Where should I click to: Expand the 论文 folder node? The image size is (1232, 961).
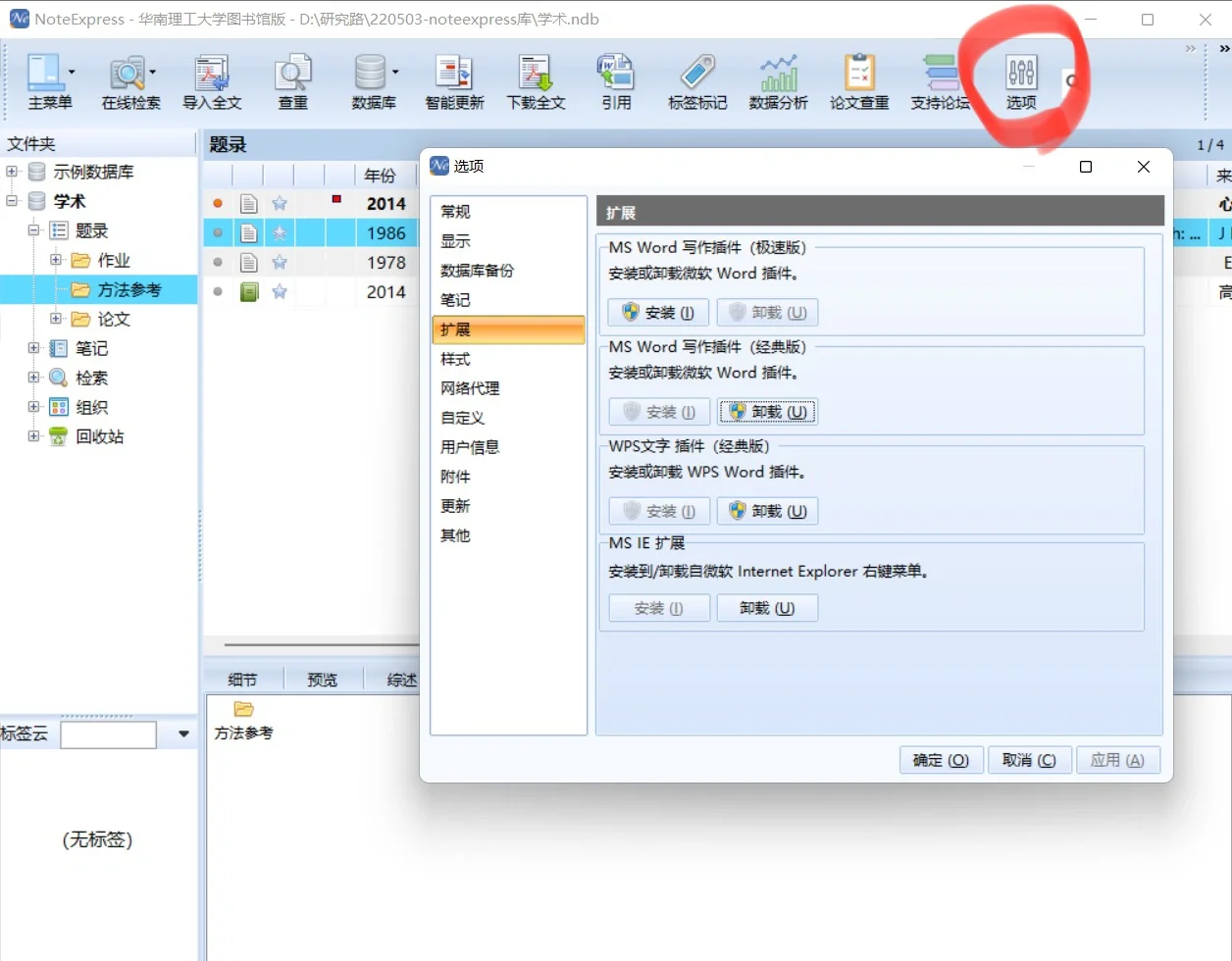click(x=56, y=319)
